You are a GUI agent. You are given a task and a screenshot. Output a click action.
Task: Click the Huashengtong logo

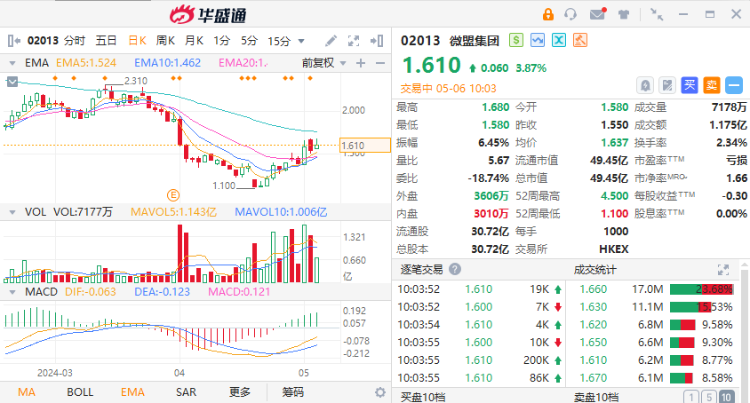pos(209,15)
